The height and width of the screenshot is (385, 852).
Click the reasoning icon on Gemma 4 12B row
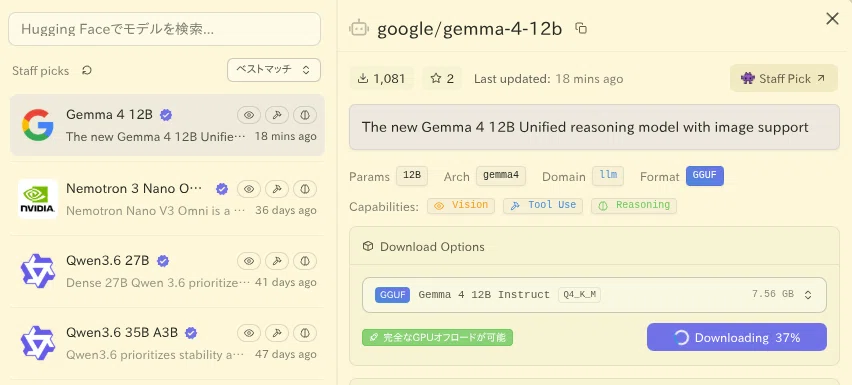pyautogui.click(x=305, y=115)
